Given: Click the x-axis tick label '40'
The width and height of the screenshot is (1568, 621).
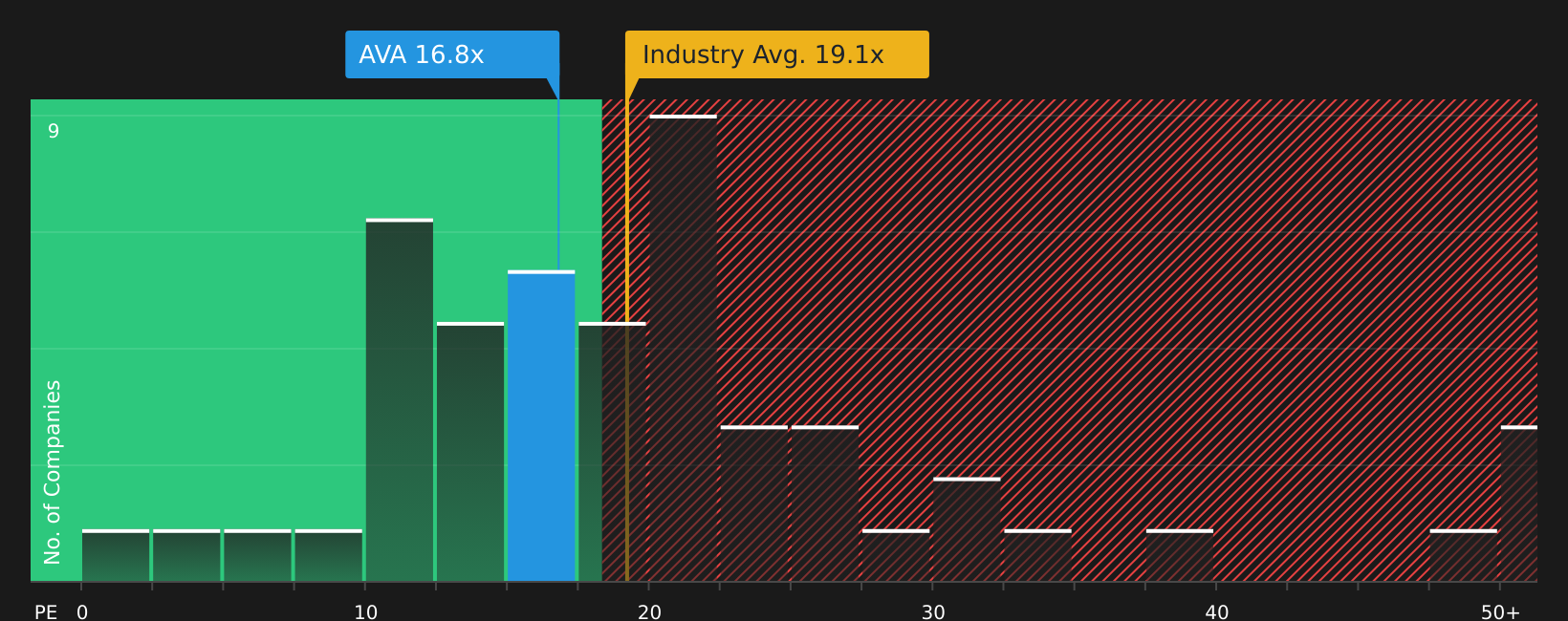Looking at the screenshot, I should (1217, 612).
